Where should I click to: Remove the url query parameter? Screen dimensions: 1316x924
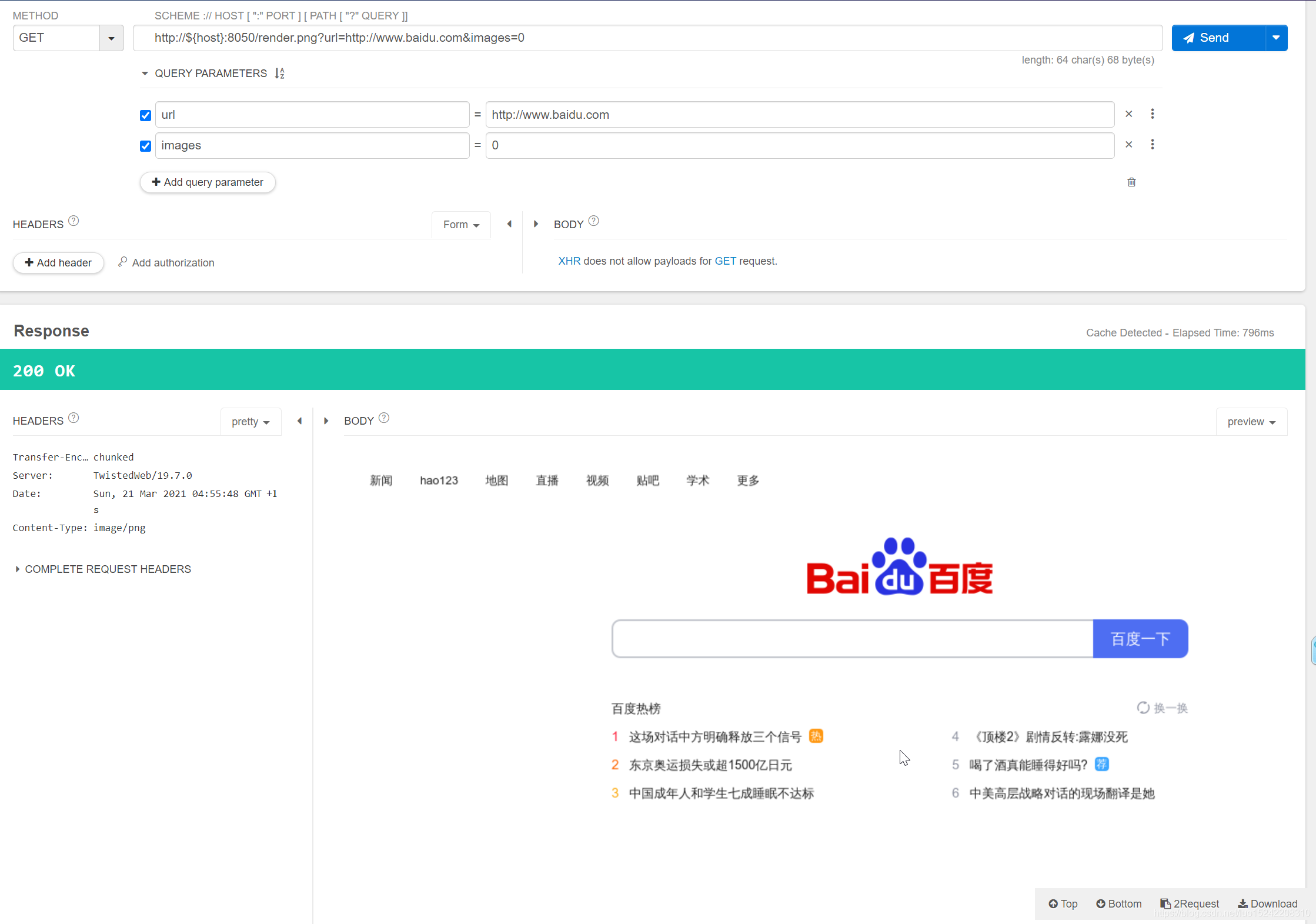[x=1128, y=114]
